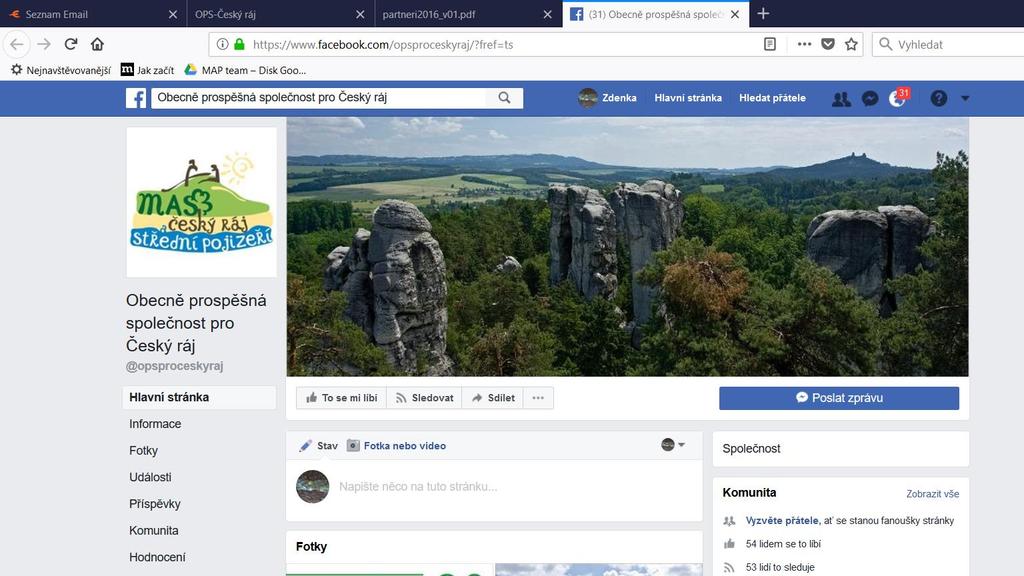Screen dimensions: 1024x576
Task: Select Fotka nebo video composer tab
Action: coord(396,445)
